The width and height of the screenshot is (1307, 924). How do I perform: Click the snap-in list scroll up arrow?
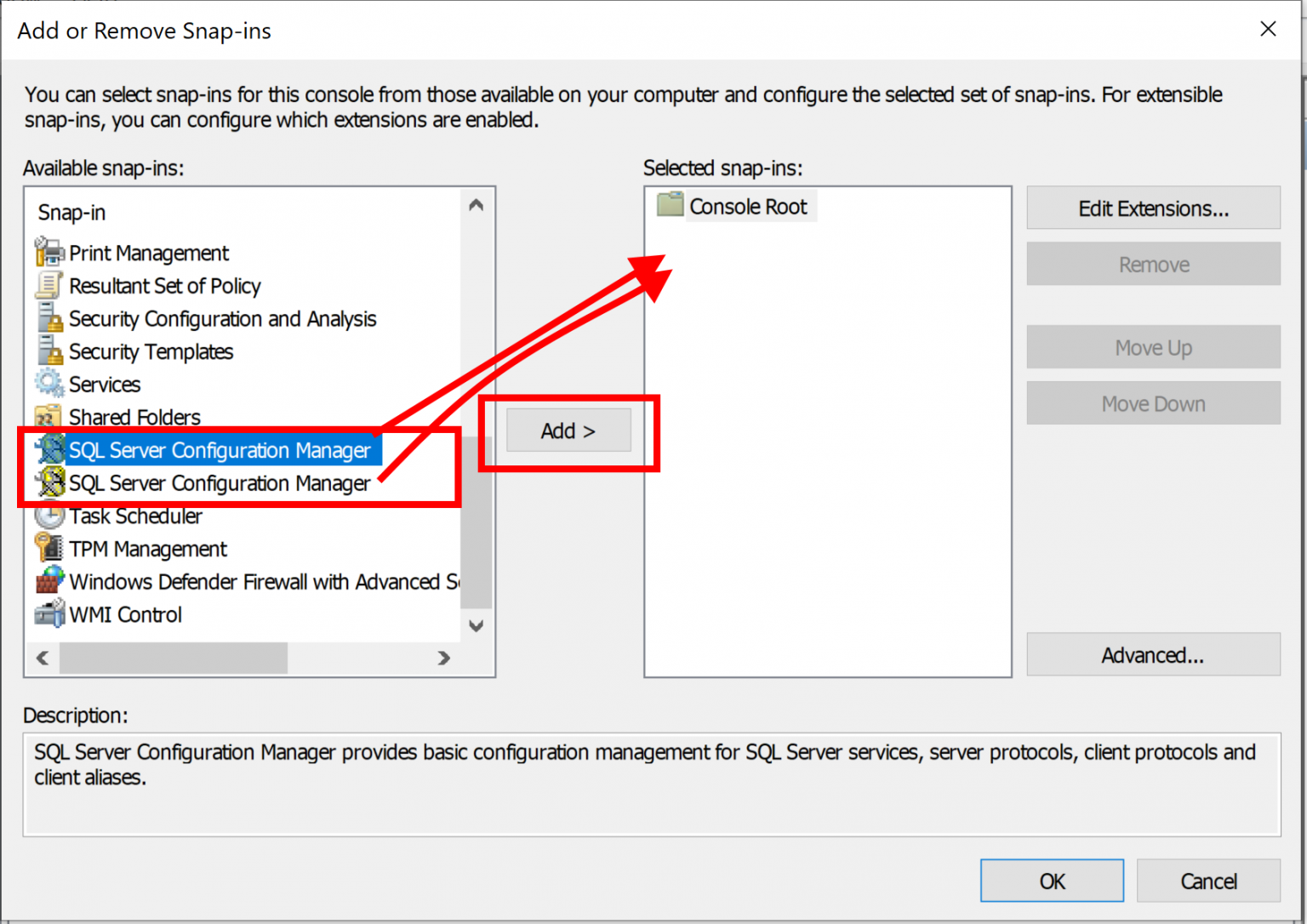click(477, 205)
